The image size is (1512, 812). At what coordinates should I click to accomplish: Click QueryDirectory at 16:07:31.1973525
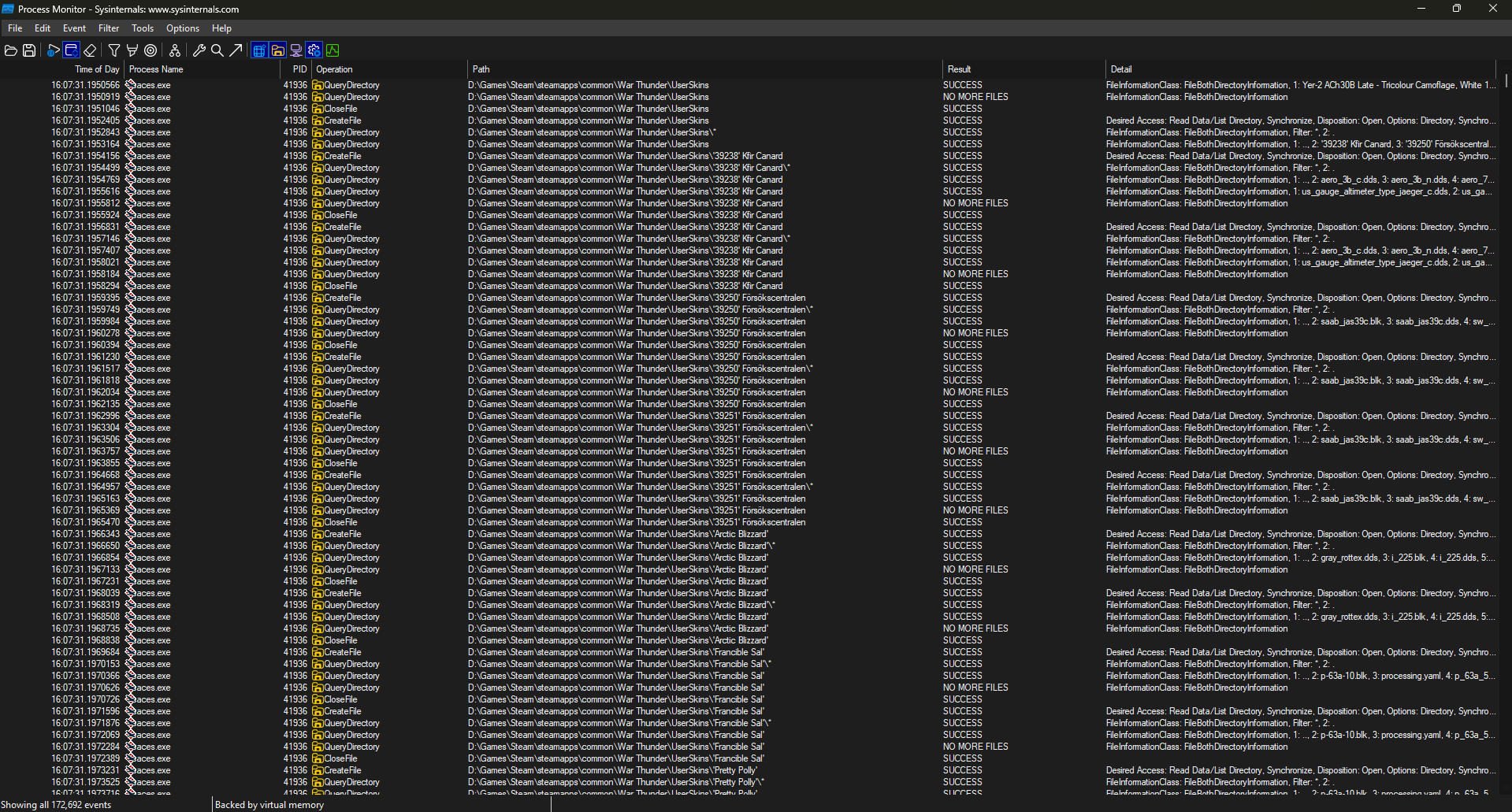pos(351,782)
